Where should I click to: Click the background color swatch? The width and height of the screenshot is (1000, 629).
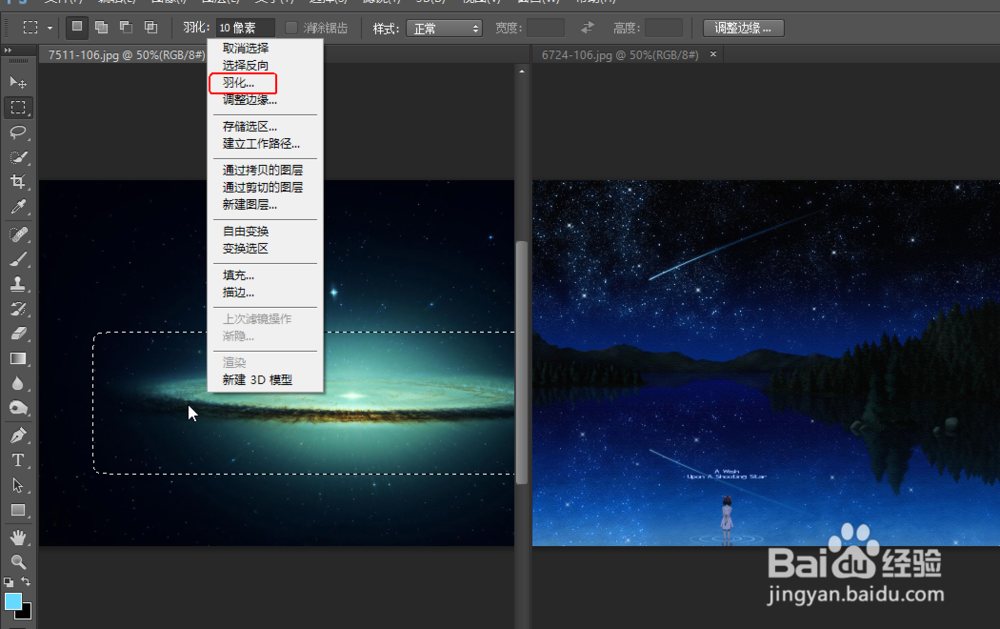click(x=25, y=613)
